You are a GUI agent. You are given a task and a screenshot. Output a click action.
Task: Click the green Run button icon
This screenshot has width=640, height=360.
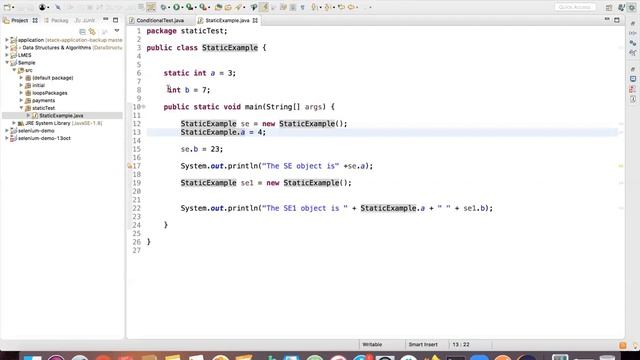pyautogui.click(x=176, y=7)
